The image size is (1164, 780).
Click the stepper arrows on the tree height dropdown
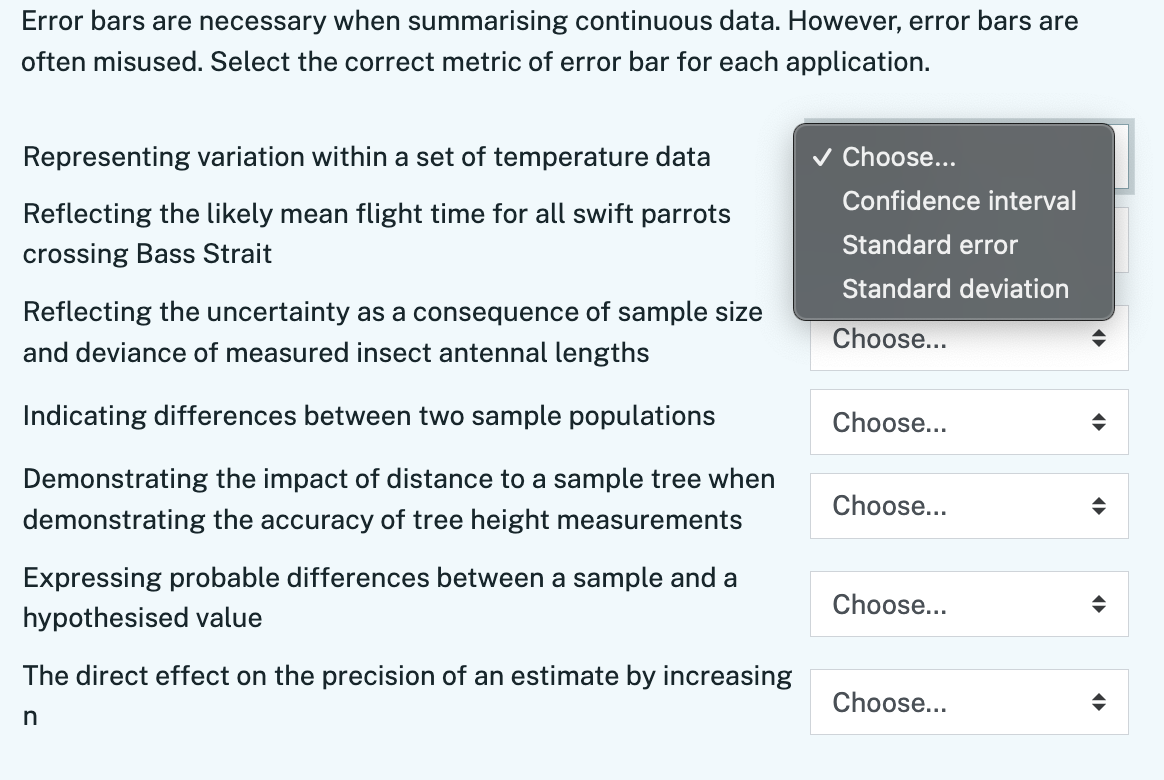point(1101,505)
